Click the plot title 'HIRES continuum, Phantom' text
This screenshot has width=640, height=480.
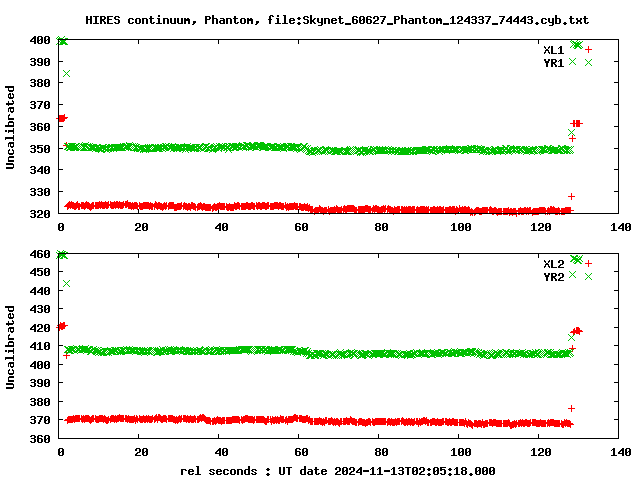pyautogui.click(x=172, y=20)
